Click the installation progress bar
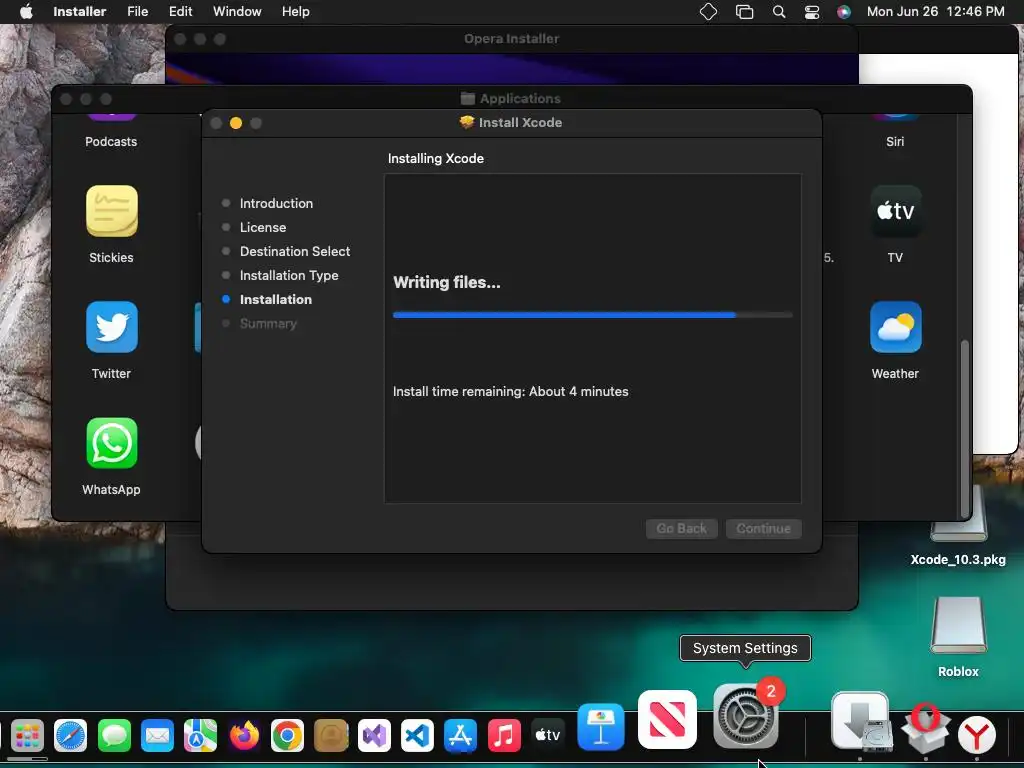 point(592,315)
